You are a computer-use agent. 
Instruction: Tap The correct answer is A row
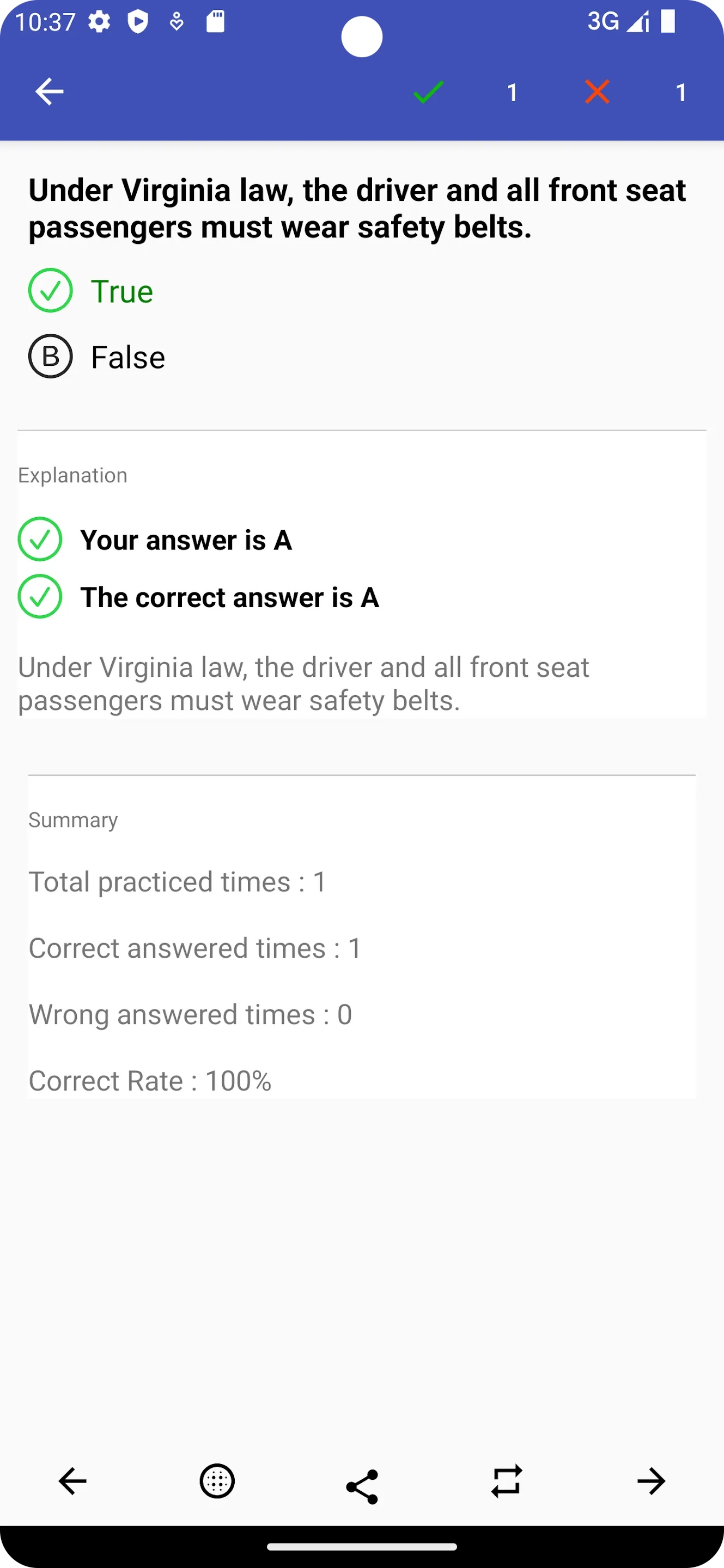coord(198,597)
